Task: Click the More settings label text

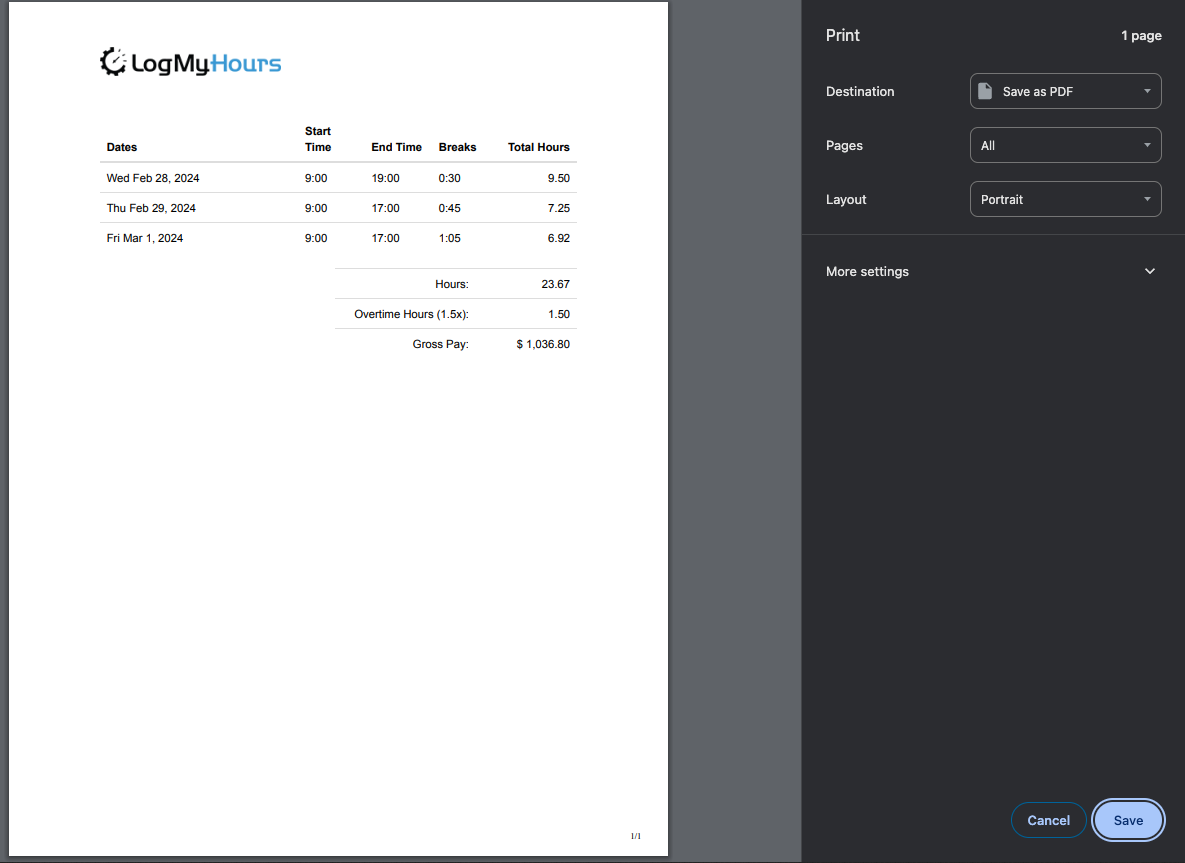Action: click(x=867, y=271)
